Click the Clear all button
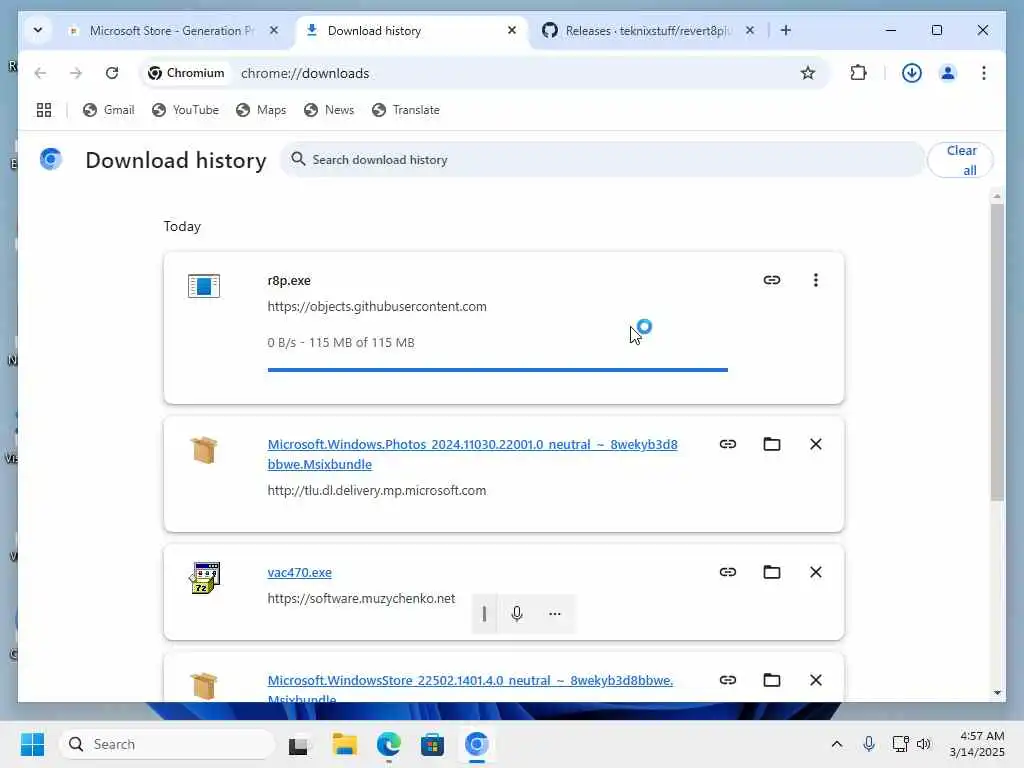The image size is (1024, 768). 960,160
